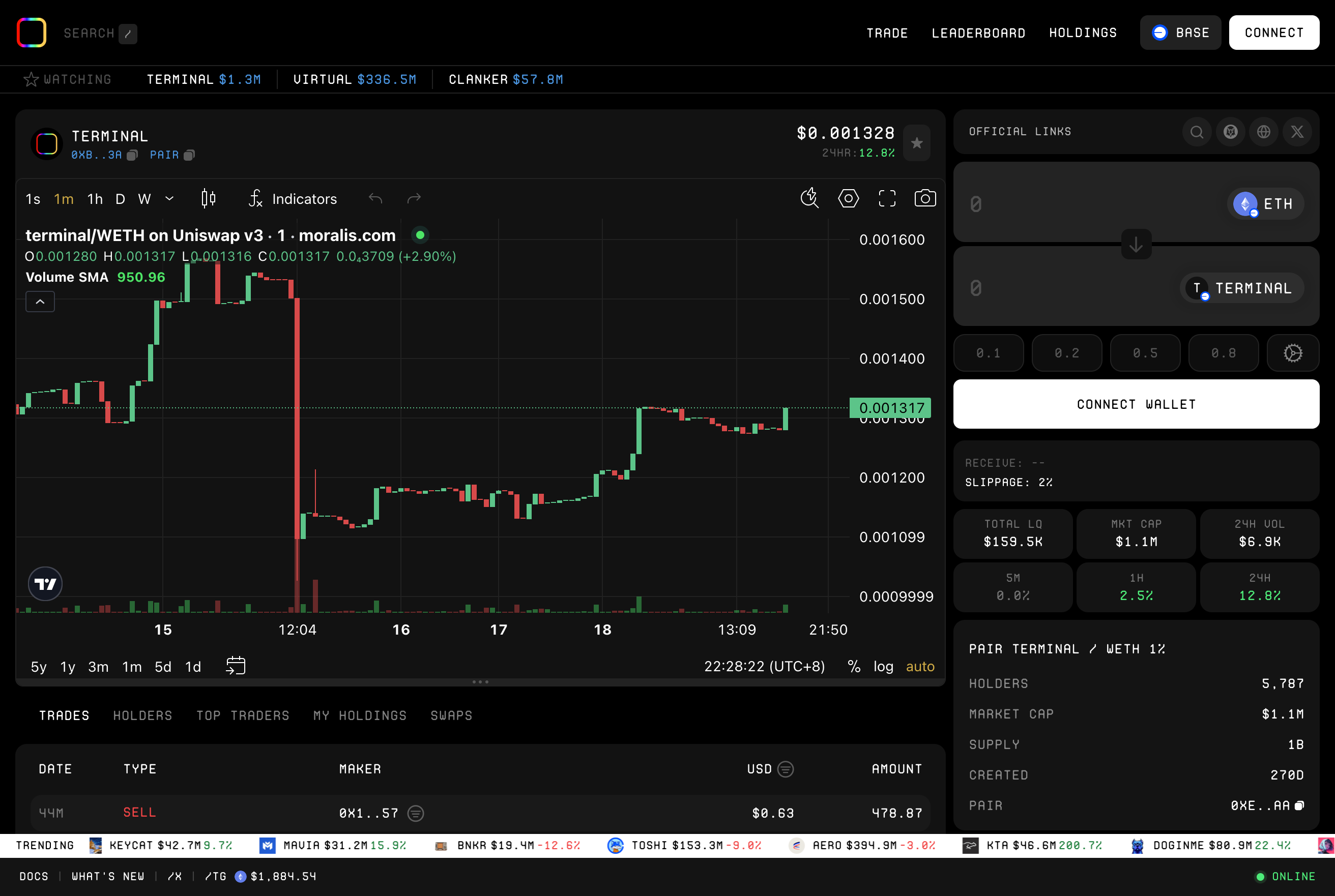Swap token direction with the down arrow
Screen dimensions: 1335x896
pos(1136,244)
